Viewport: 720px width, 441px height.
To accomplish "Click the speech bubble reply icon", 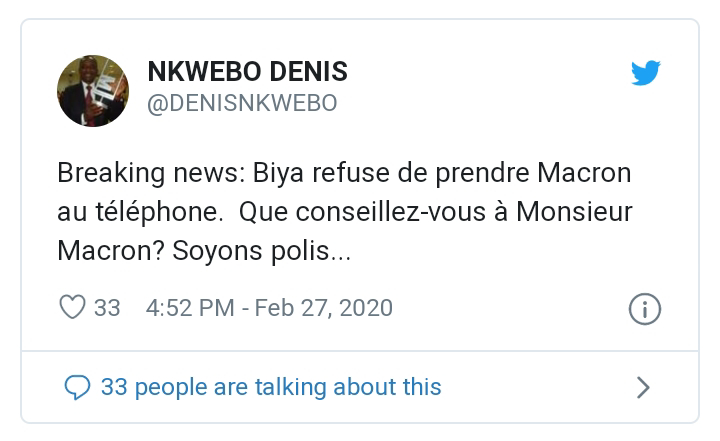I will coord(77,387).
